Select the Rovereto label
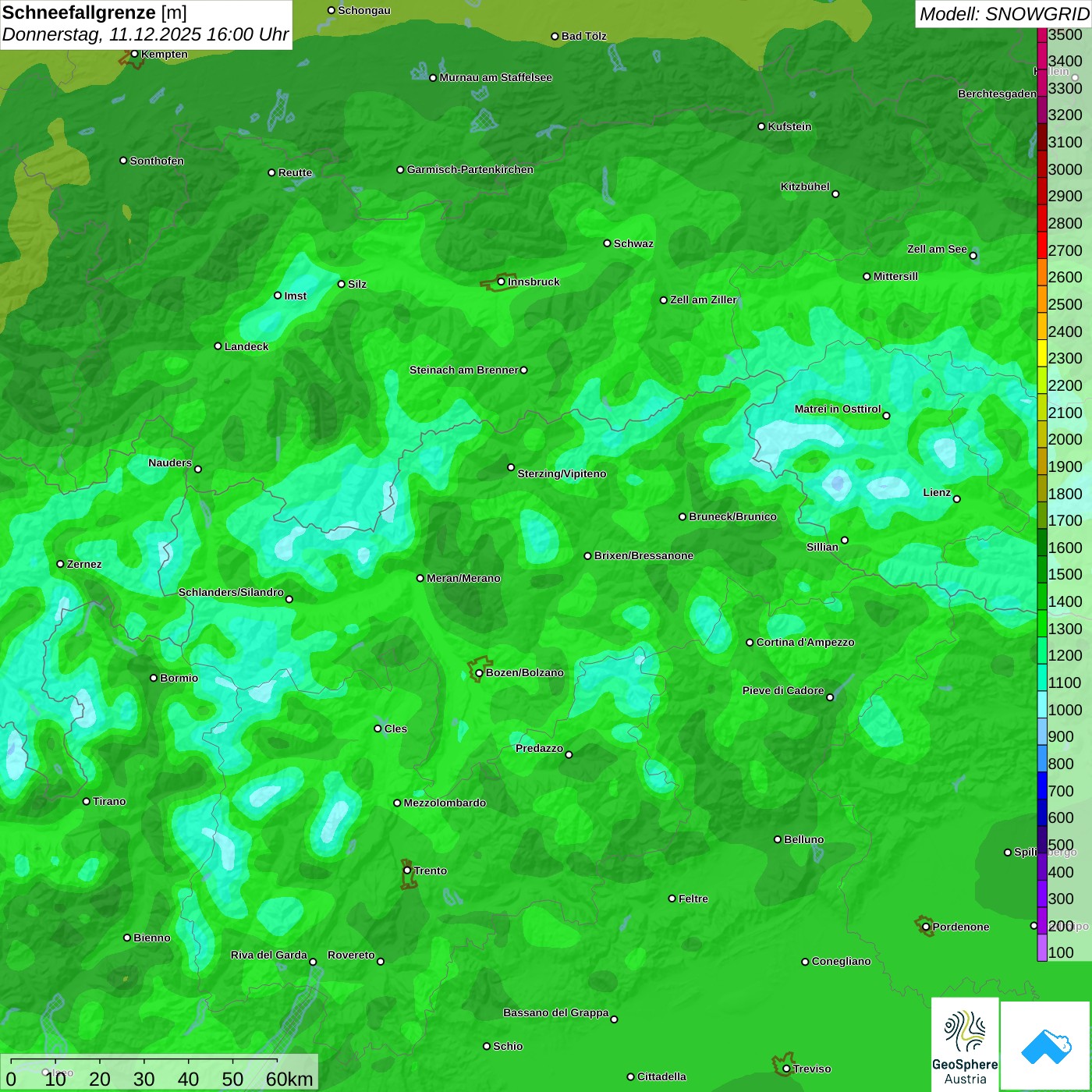Image resolution: width=1092 pixels, height=1092 pixels. [x=351, y=955]
